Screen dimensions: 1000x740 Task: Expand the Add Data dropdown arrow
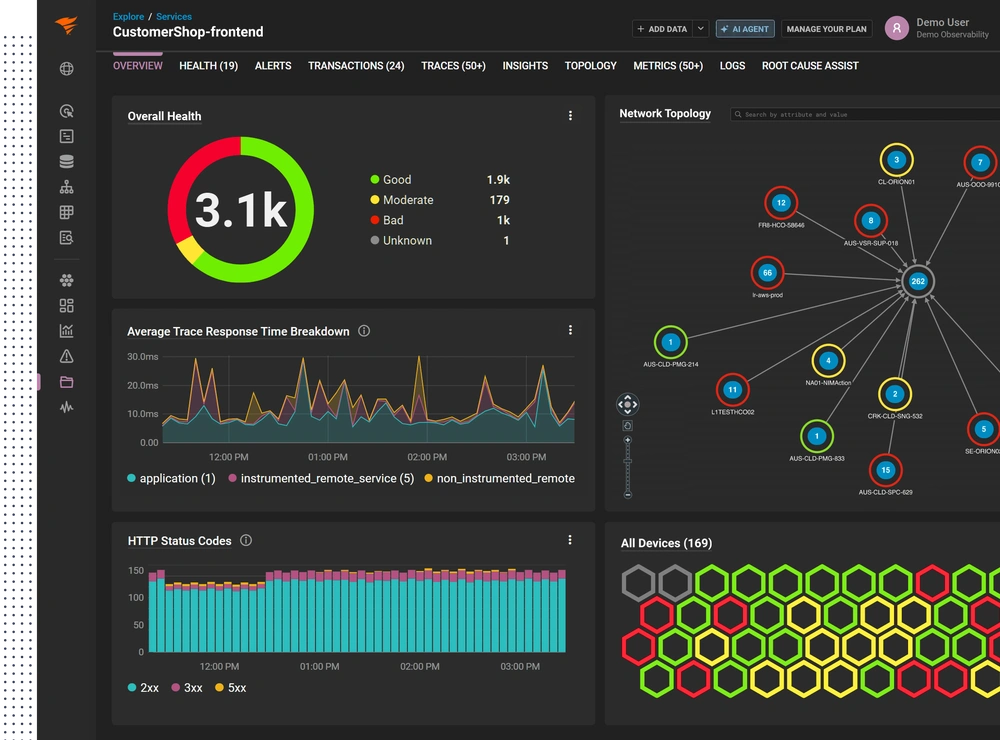click(701, 29)
